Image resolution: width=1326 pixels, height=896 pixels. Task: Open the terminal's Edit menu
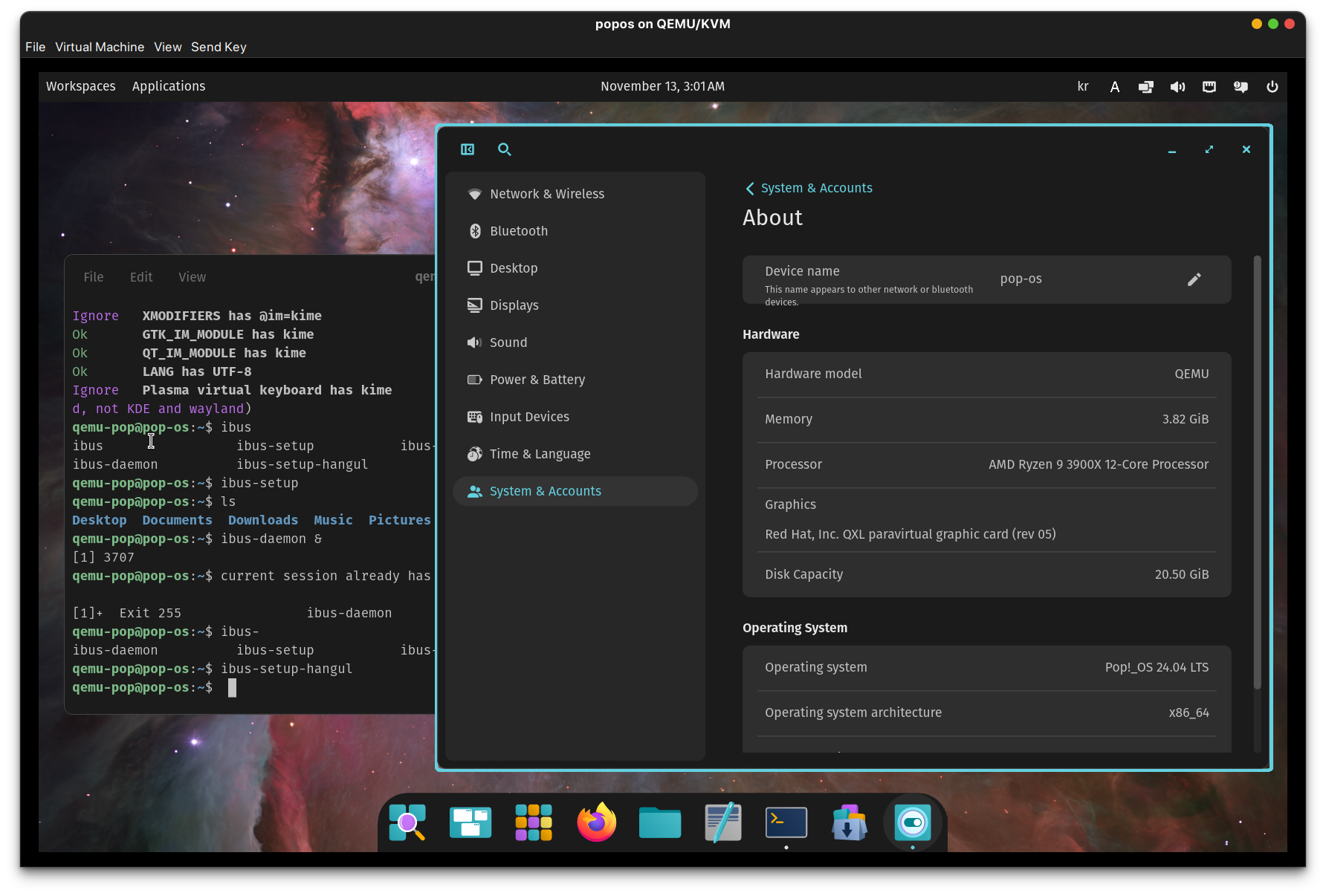point(141,277)
